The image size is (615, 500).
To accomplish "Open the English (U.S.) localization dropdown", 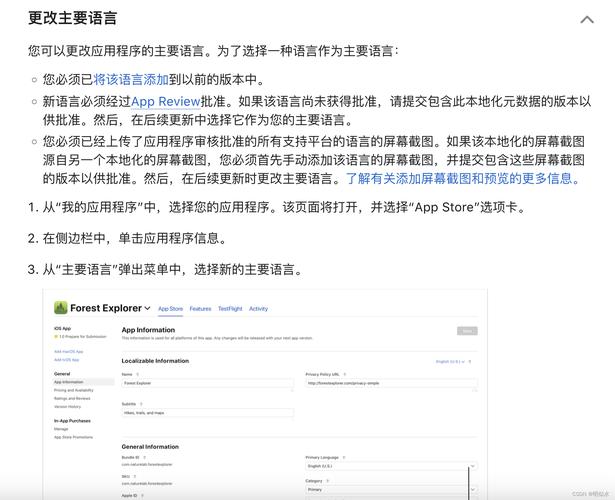I will (450, 362).
